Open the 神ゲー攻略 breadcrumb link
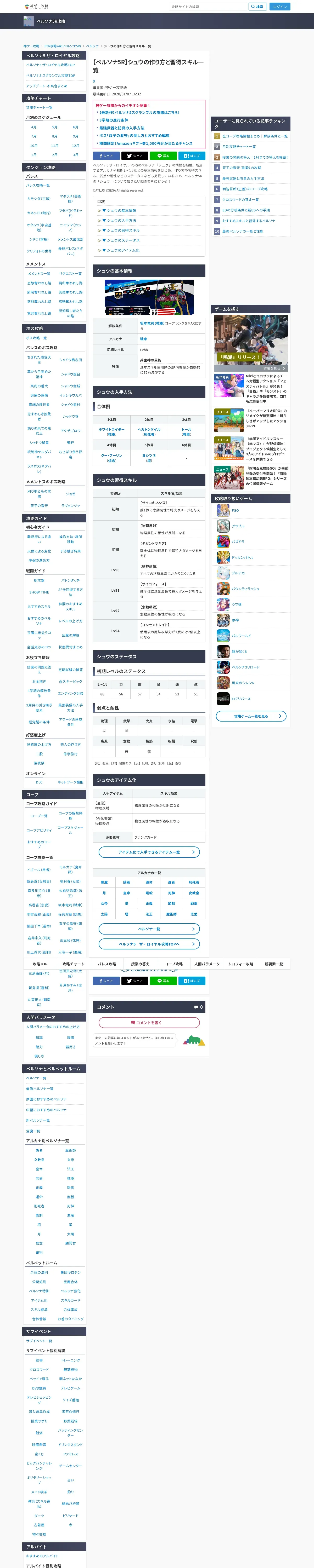 [x=31, y=46]
